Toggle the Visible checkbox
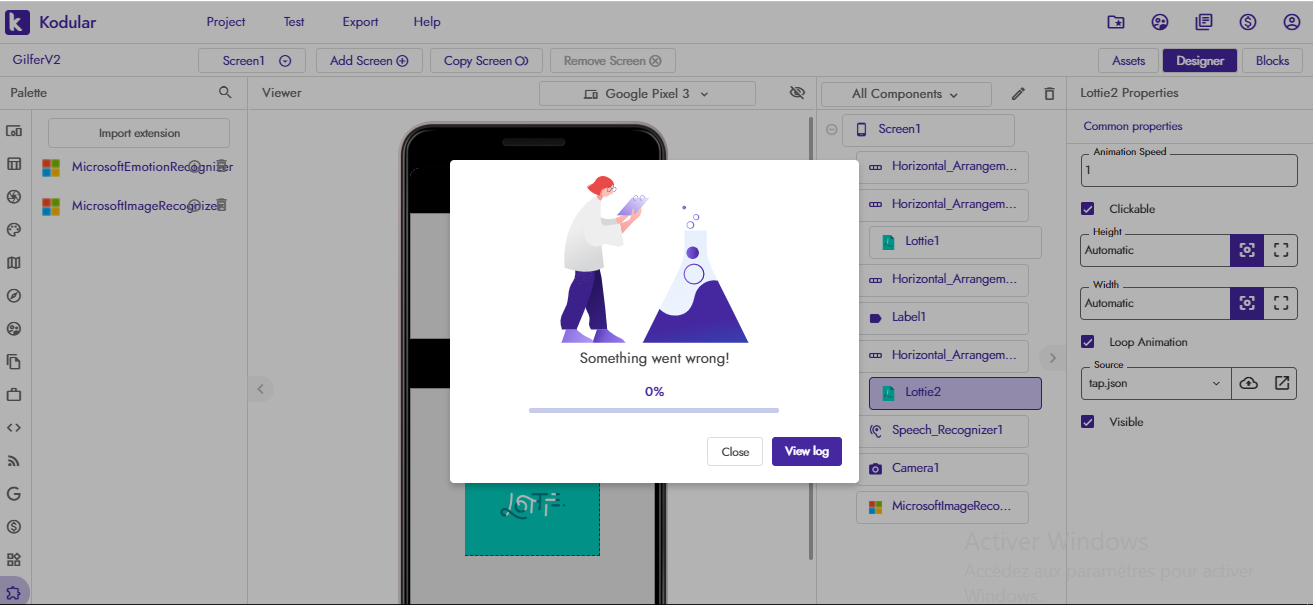1313x605 pixels. (1088, 422)
